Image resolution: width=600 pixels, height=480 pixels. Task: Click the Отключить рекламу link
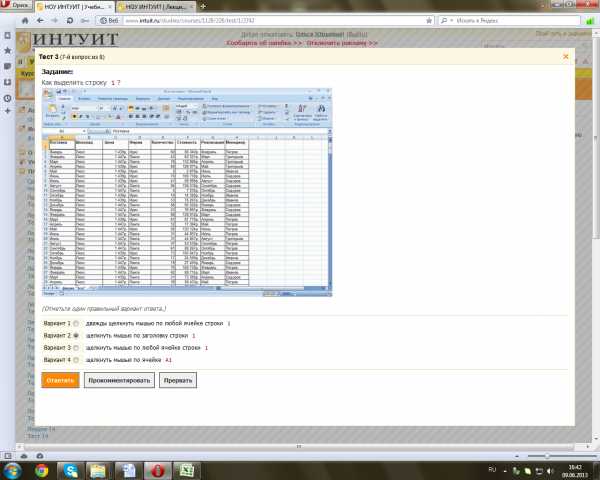click(342, 43)
